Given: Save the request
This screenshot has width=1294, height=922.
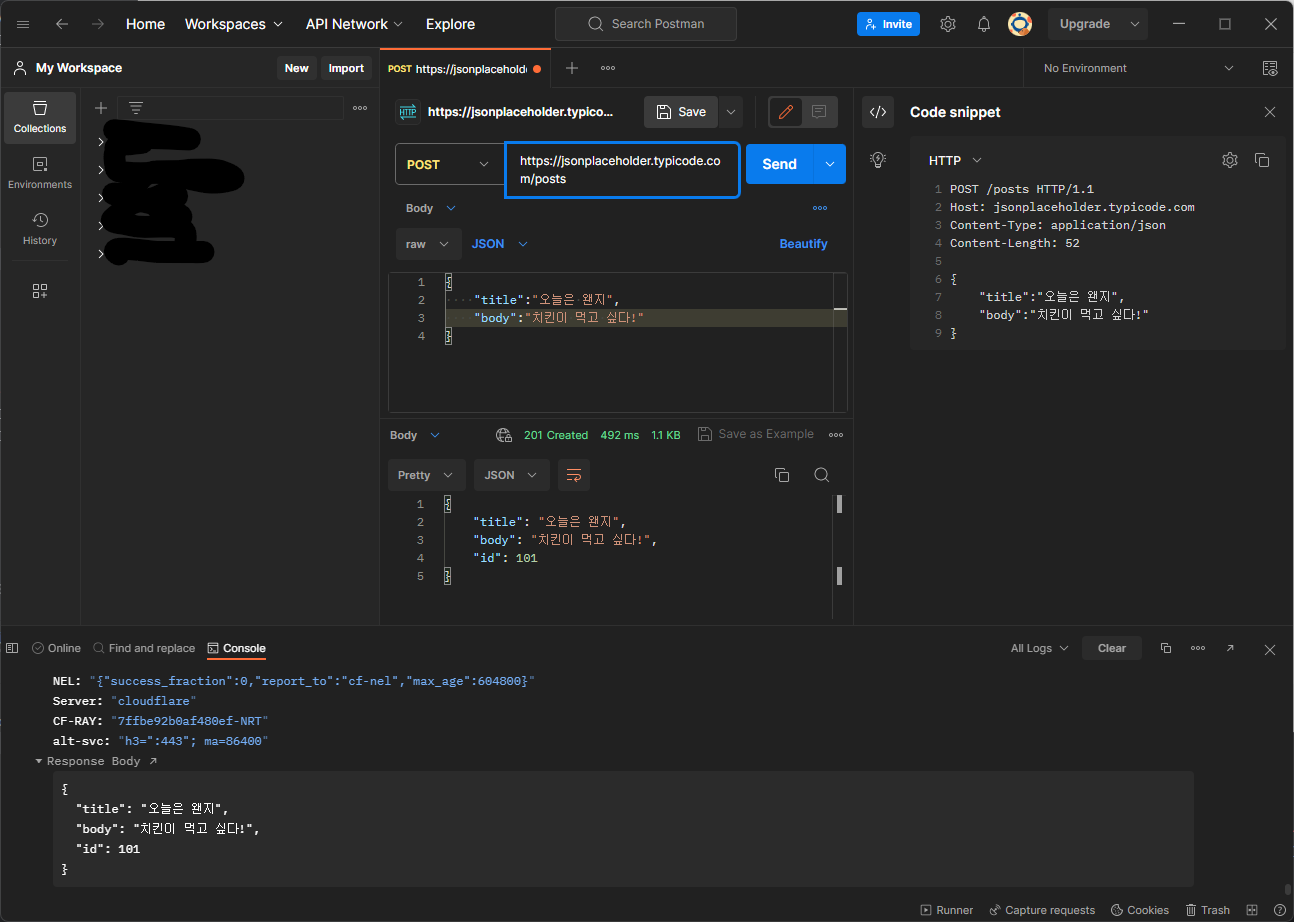Looking at the screenshot, I should point(681,112).
